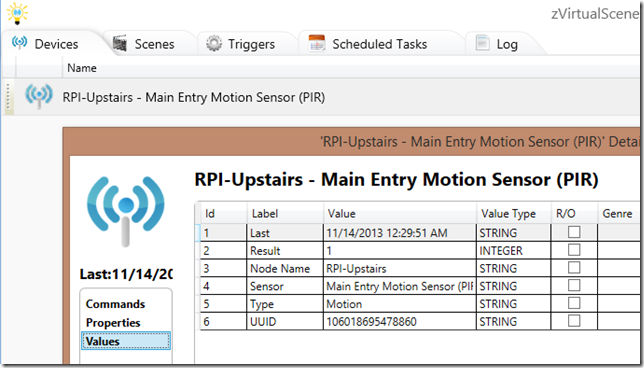Click the Log document icon
Viewport: 644px width, 368px height.
click(482, 43)
